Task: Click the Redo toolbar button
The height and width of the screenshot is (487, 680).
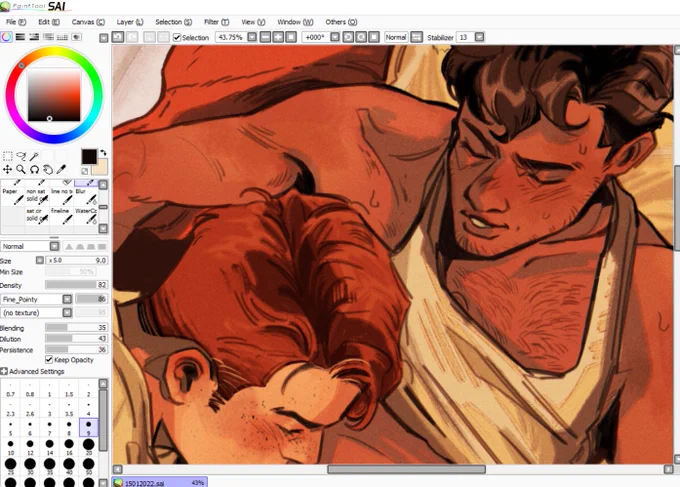Action: tap(132, 37)
